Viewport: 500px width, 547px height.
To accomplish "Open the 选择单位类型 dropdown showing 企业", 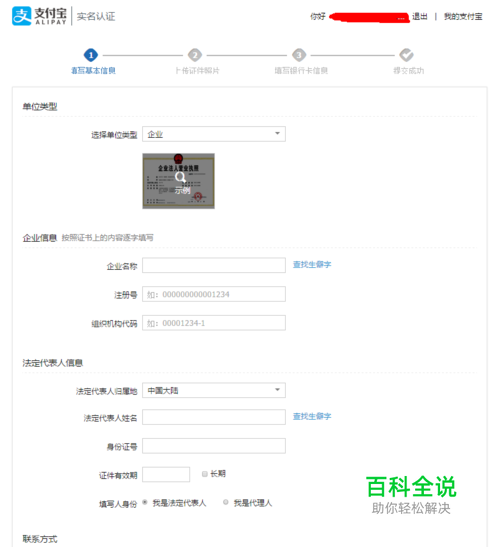I will pos(214,134).
